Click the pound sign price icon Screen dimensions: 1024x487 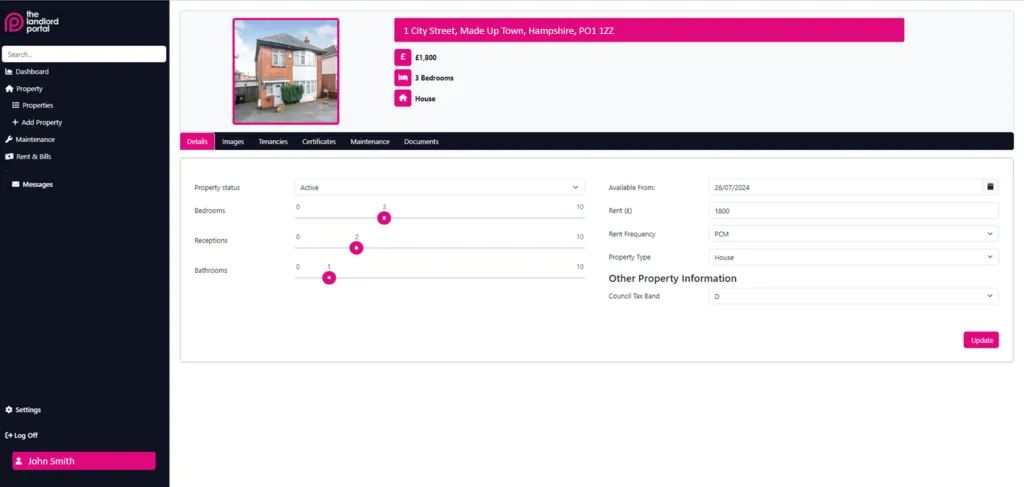click(x=403, y=57)
